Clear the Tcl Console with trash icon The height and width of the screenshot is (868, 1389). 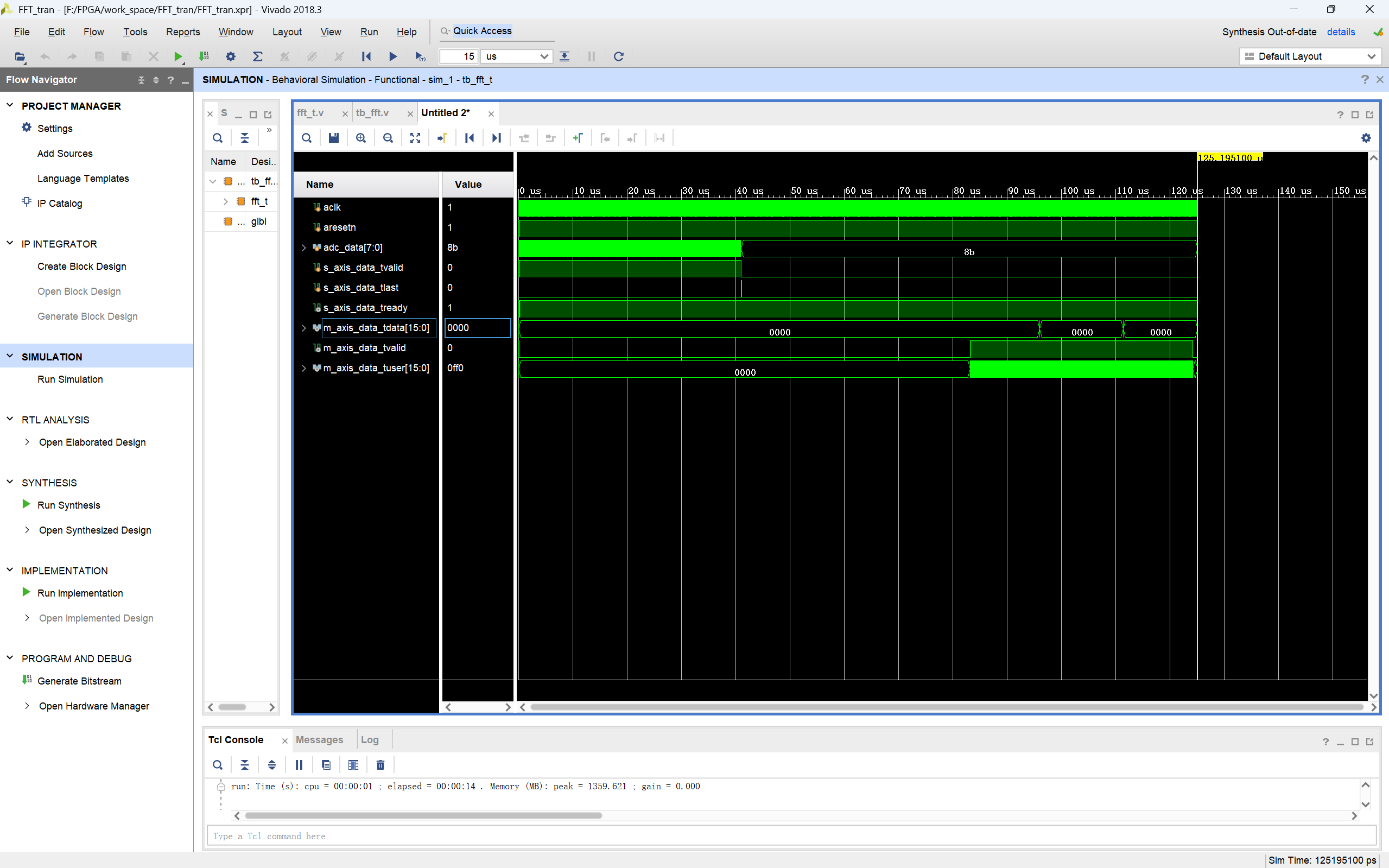point(380,765)
